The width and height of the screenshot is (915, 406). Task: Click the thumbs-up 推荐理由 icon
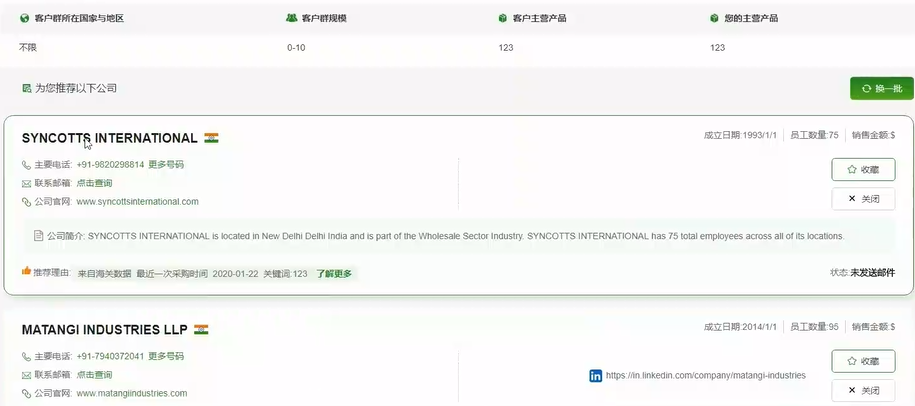pos(27,272)
